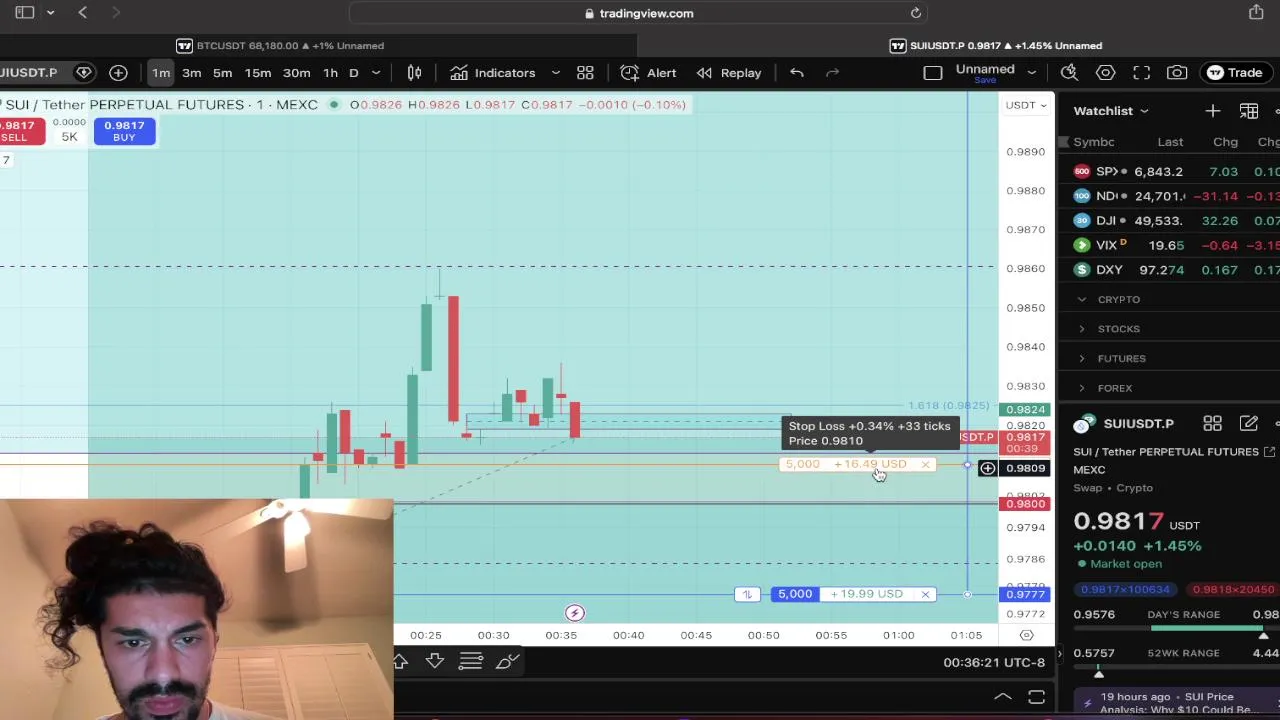This screenshot has height=720, width=1280.
Task: Click the plus icon at price 0.9809
Action: click(x=987, y=468)
